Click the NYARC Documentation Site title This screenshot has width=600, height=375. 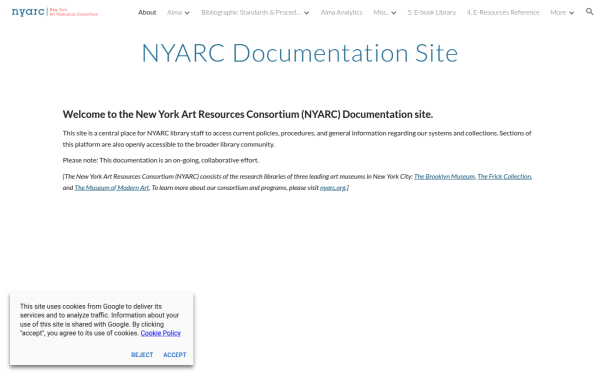(300, 53)
